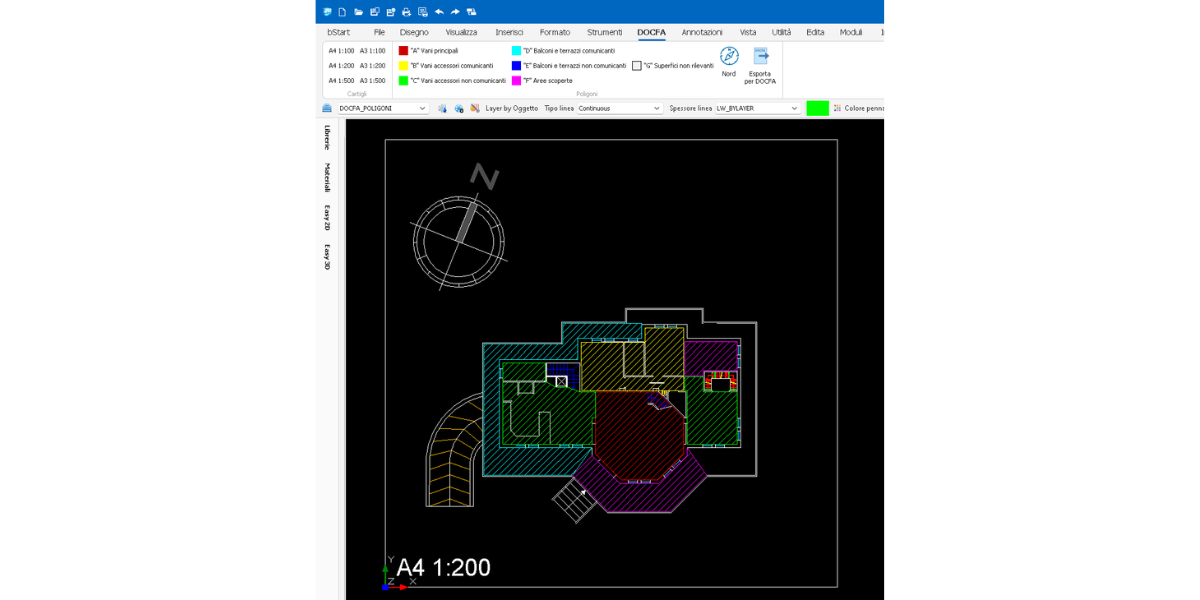Switch to the Inserisci tab

509,32
